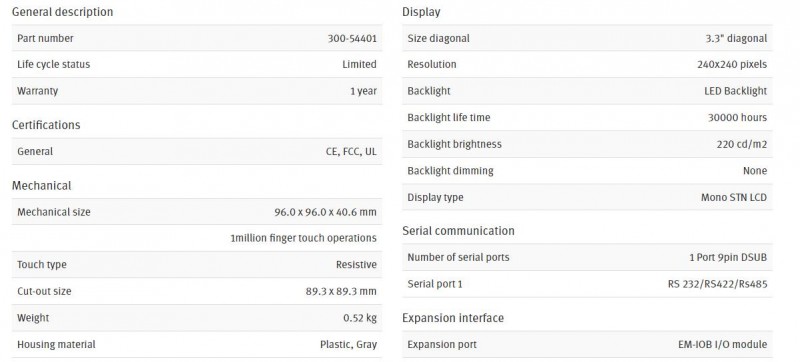Select the part number 300-54401

(352, 38)
